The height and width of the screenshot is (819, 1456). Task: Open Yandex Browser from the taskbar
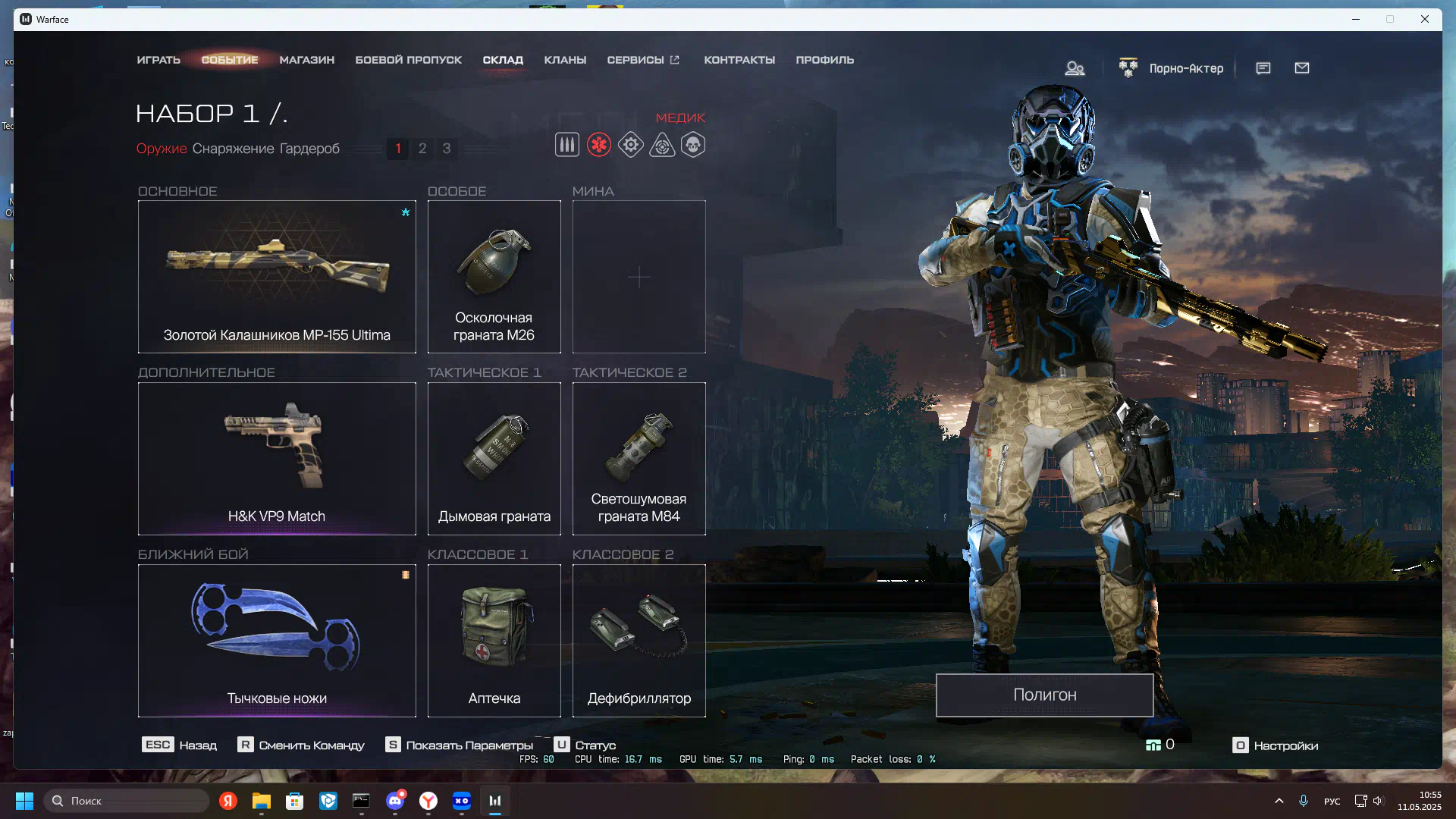(428, 801)
